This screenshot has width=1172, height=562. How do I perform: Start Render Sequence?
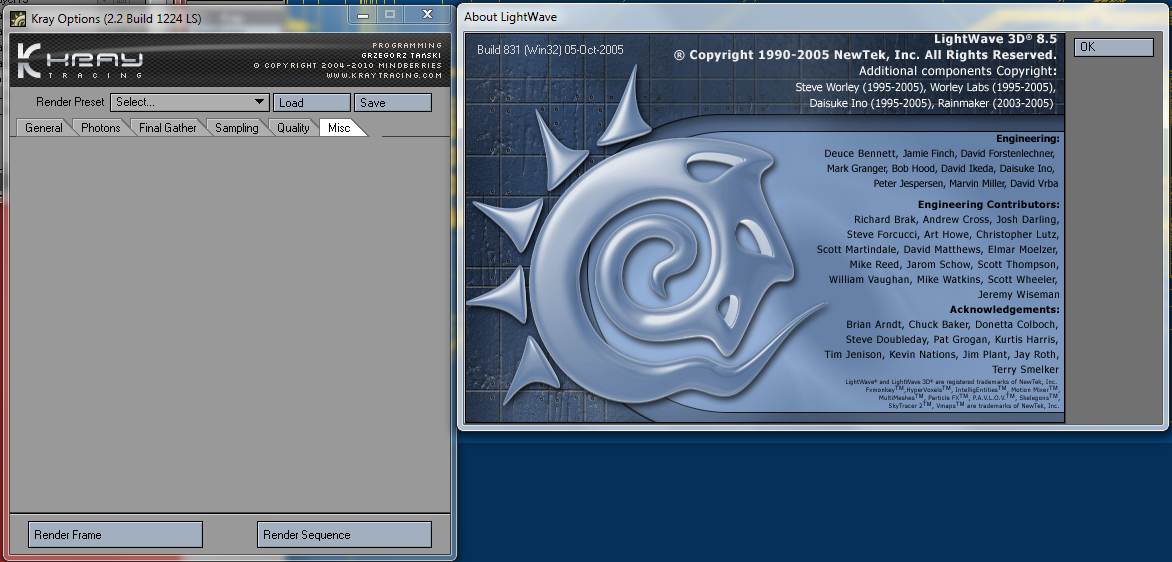pyautogui.click(x=344, y=535)
